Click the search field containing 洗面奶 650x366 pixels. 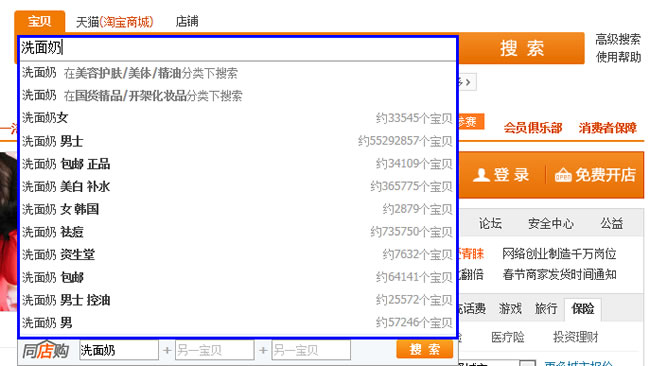click(238, 48)
